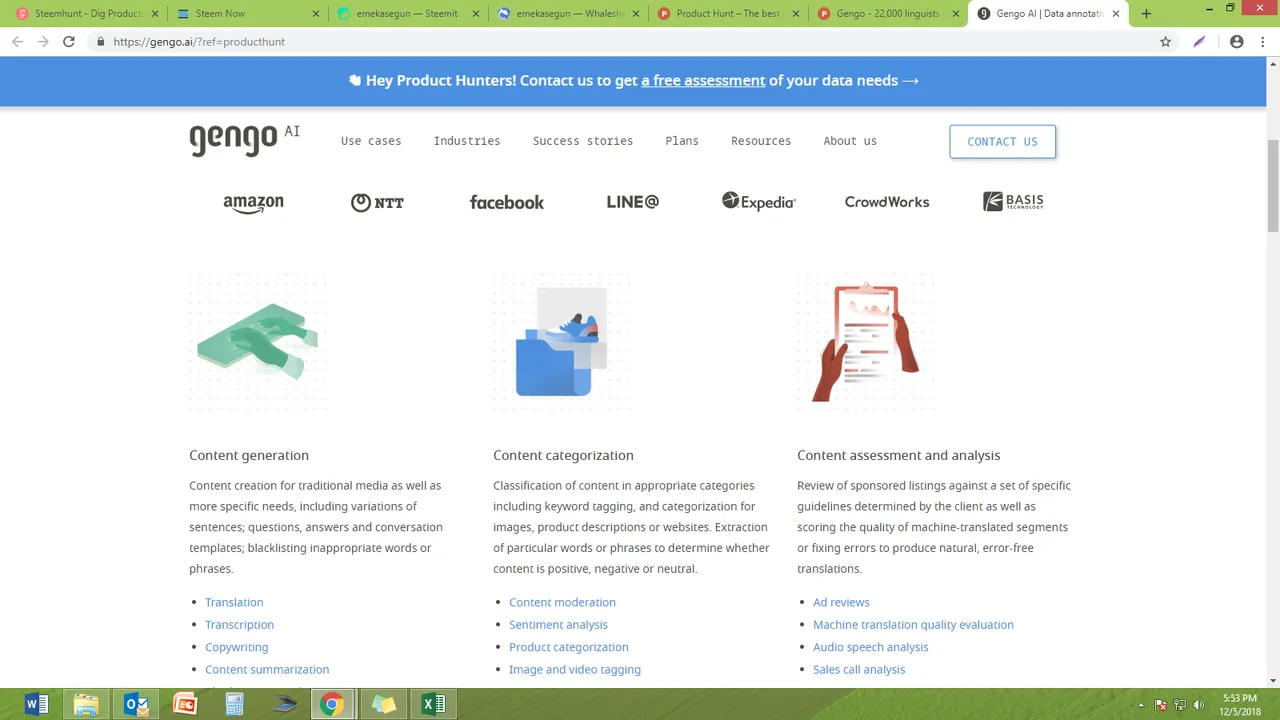The image size is (1280, 720).
Task: Open Outlook from the taskbar
Action: 136,705
